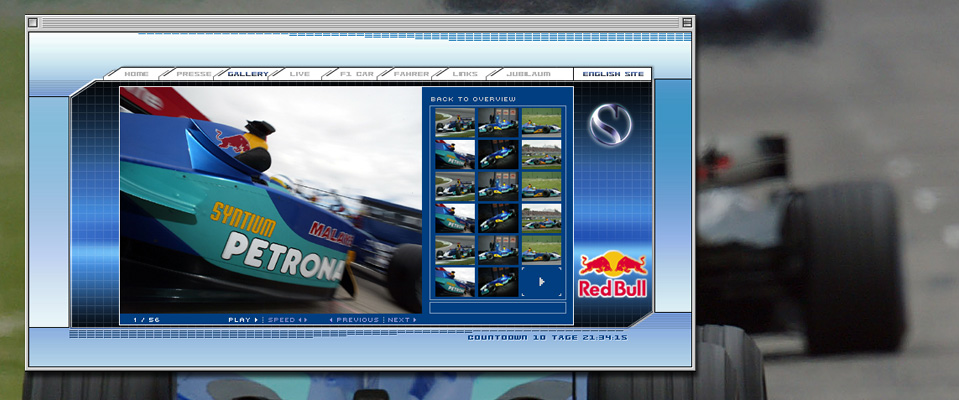This screenshot has height=400, width=959.
Task: Advance to Next gallery image
Action: point(402,320)
